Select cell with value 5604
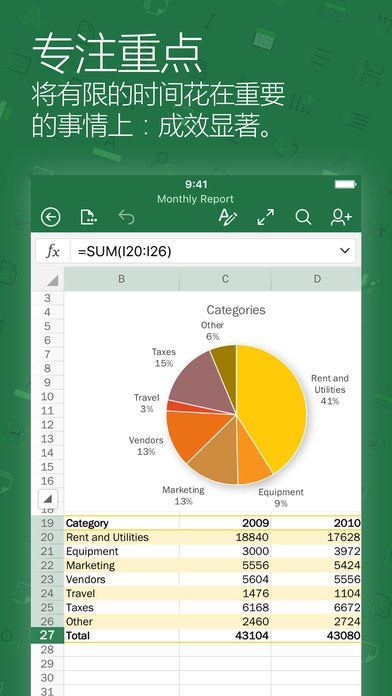Screen dimensions: 392x696 pos(225,579)
